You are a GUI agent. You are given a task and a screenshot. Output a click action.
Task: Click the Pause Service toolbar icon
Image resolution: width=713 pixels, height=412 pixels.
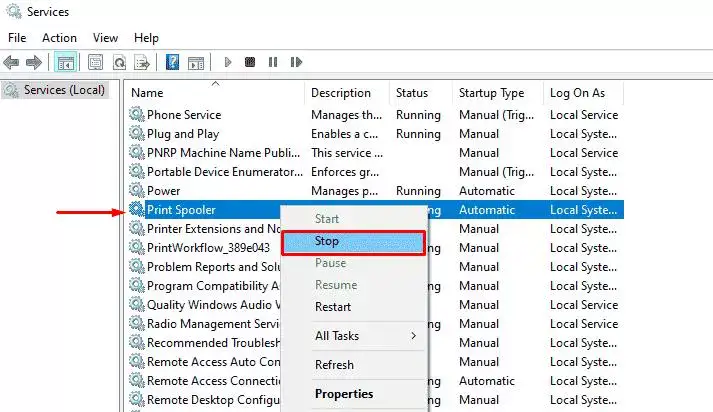(x=273, y=62)
